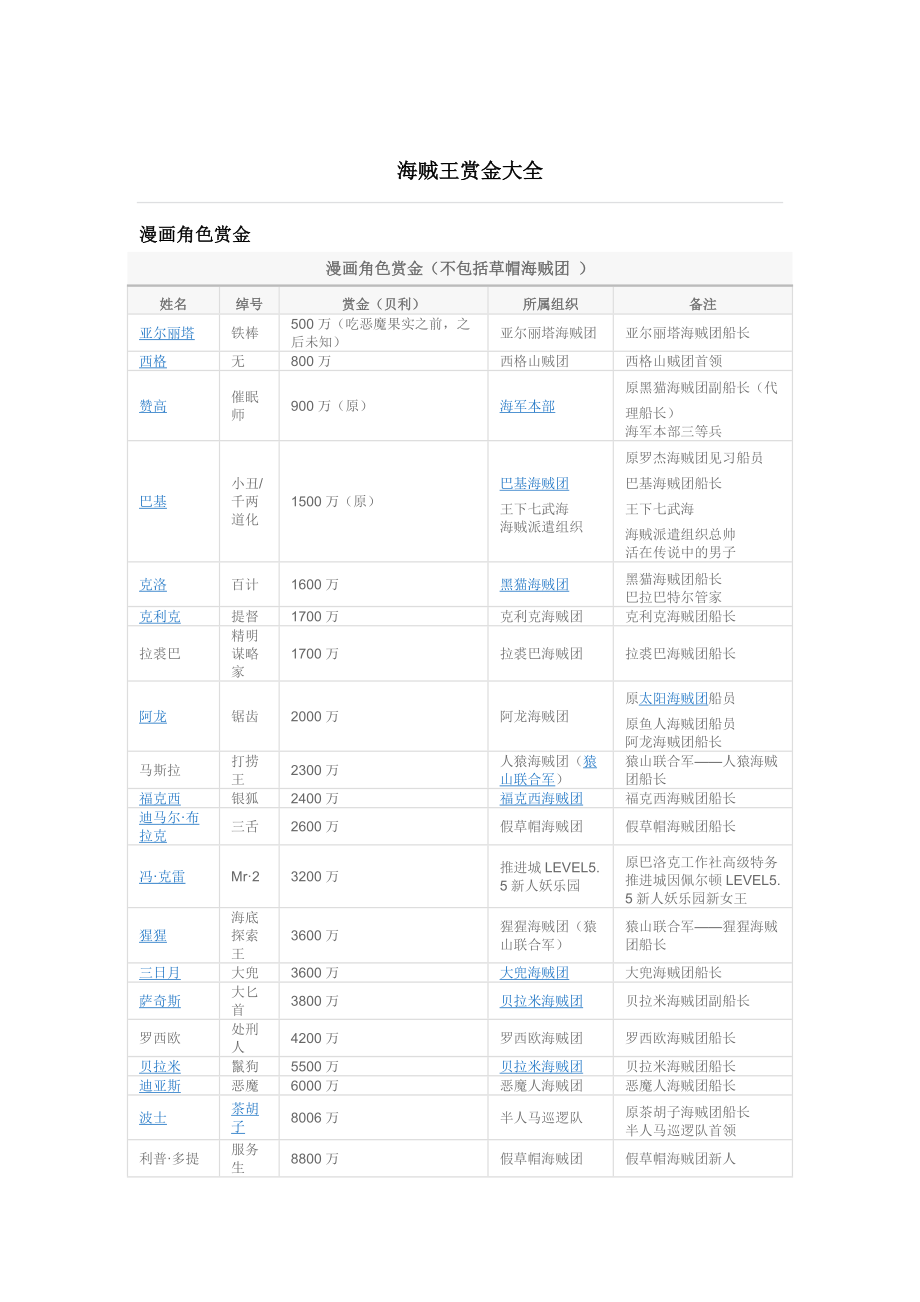
Task: Click the 巴基海贼团 organization link
Action: 534,484
